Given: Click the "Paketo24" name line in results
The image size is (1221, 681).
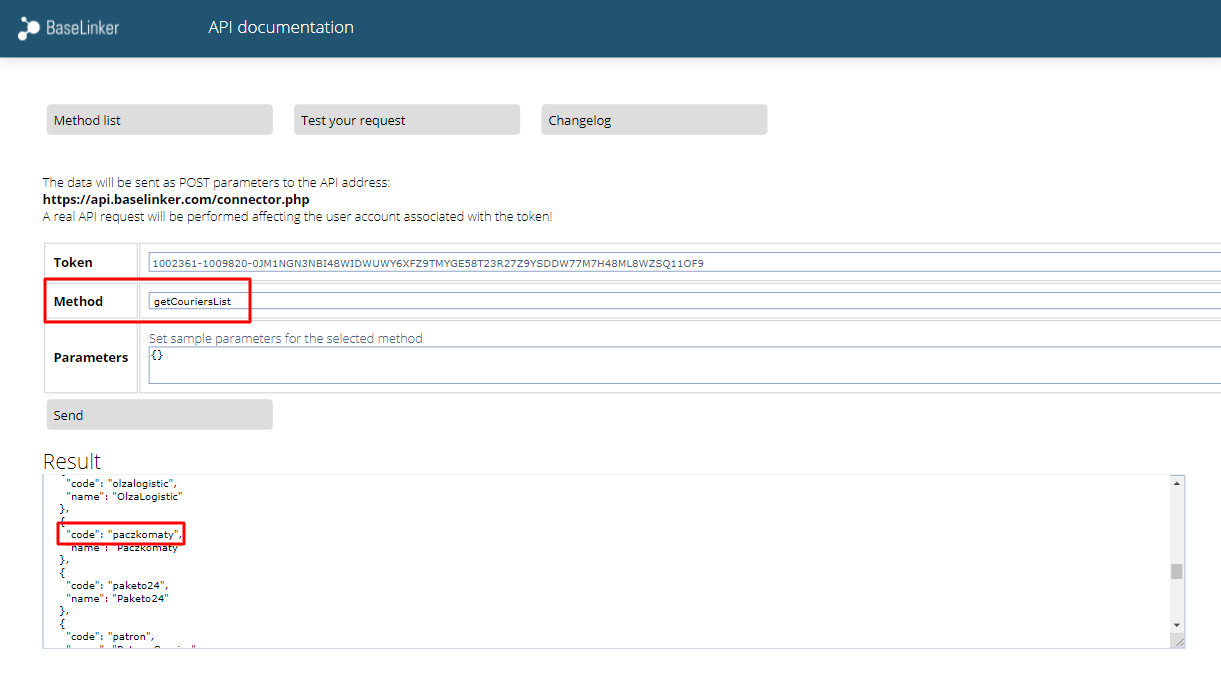Looking at the screenshot, I should pyautogui.click(x=117, y=598).
